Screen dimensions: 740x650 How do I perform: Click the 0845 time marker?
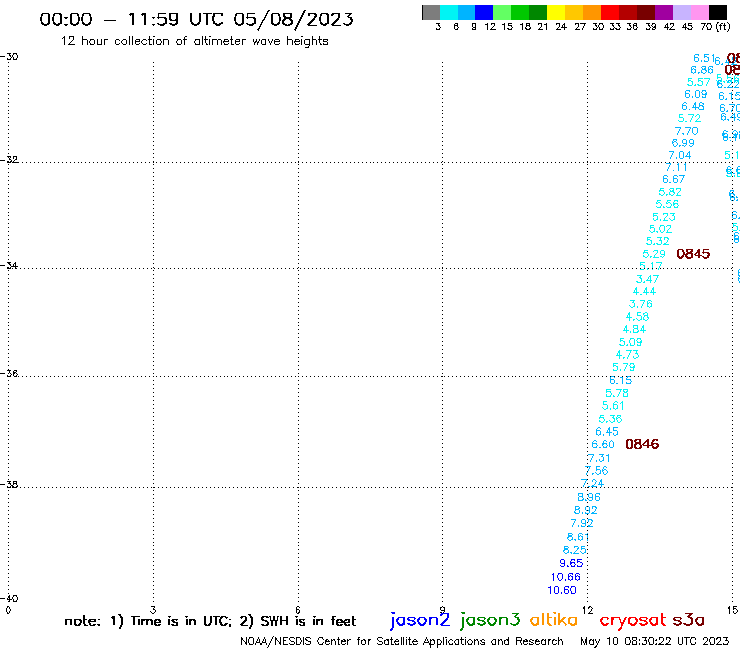[693, 254]
